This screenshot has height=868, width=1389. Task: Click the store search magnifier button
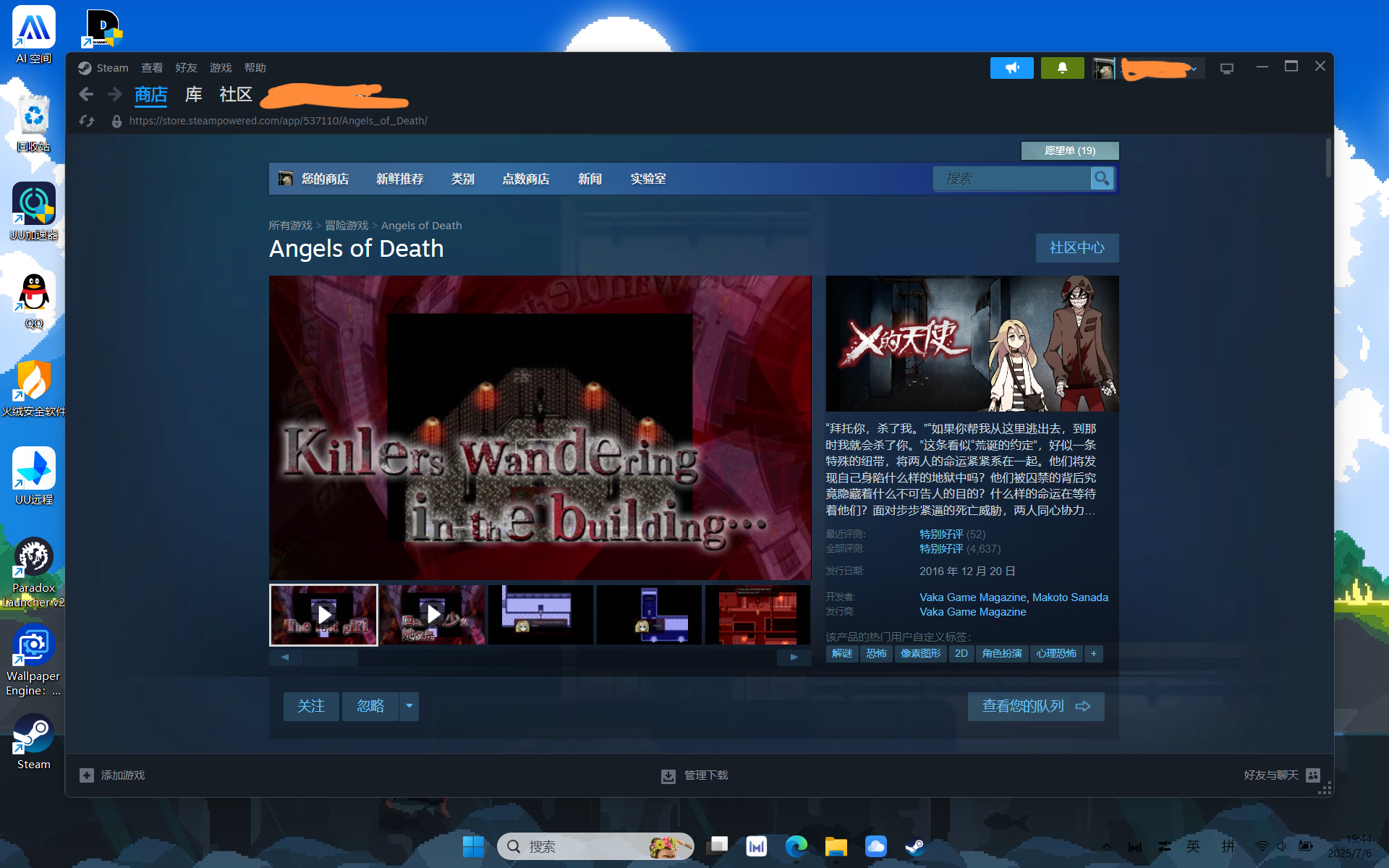point(1102,178)
